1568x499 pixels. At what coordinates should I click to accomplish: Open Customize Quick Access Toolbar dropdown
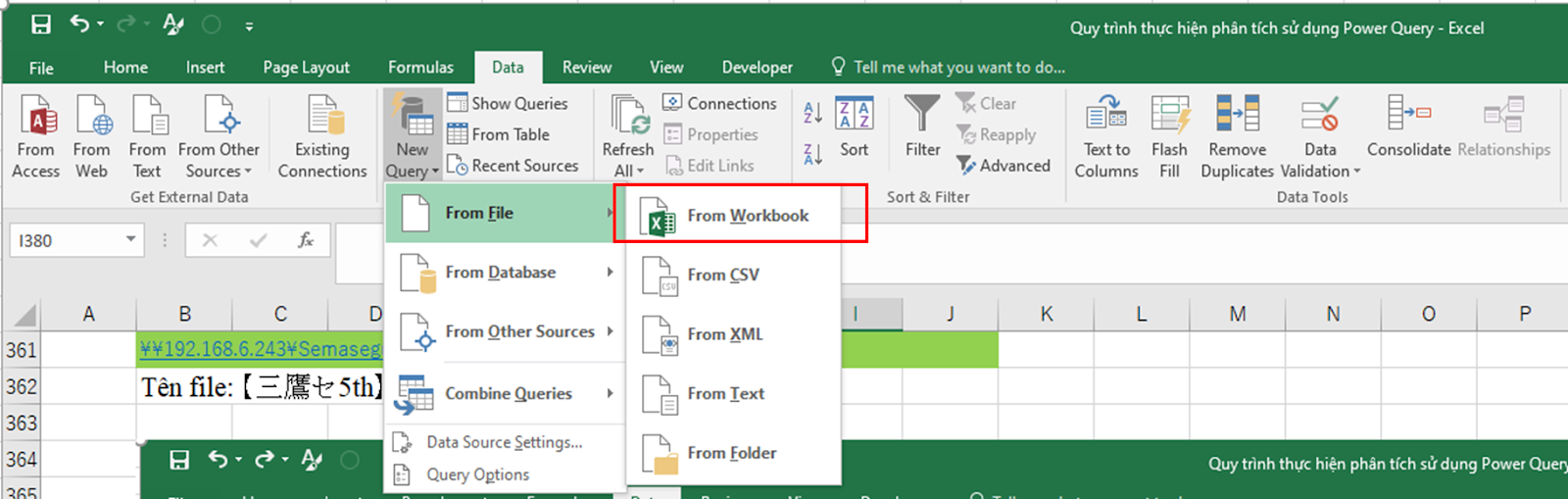click(249, 26)
